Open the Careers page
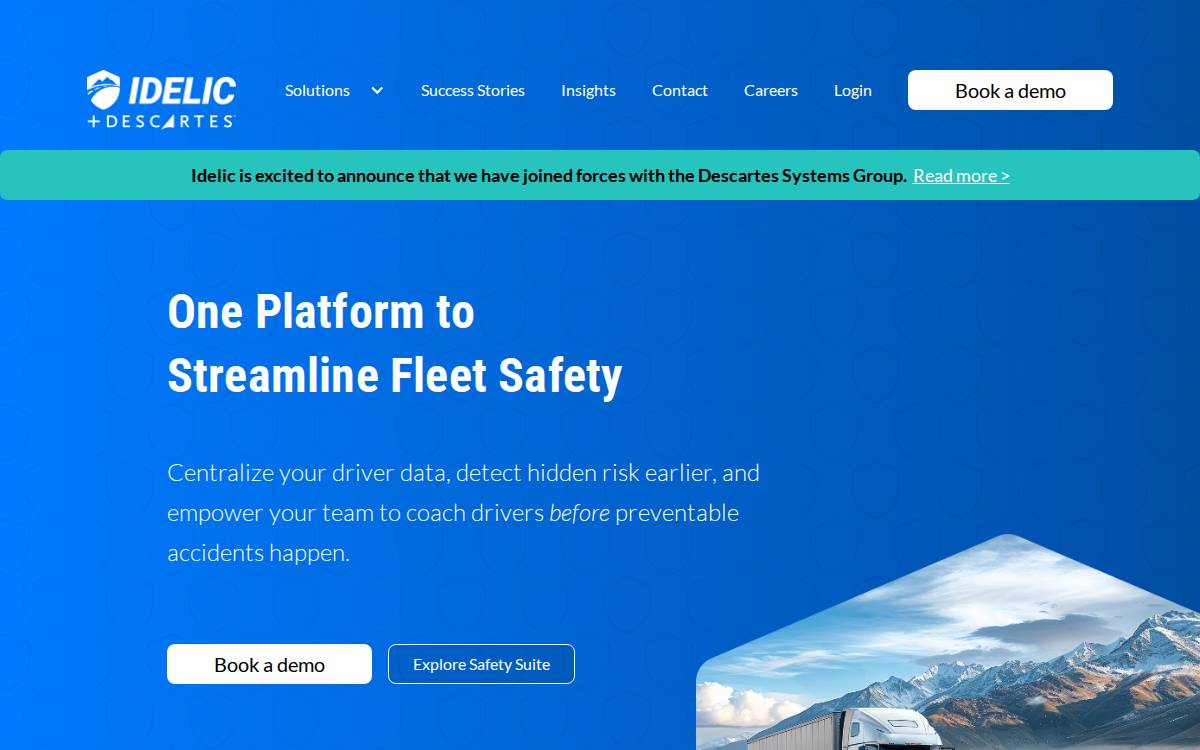 (771, 90)
